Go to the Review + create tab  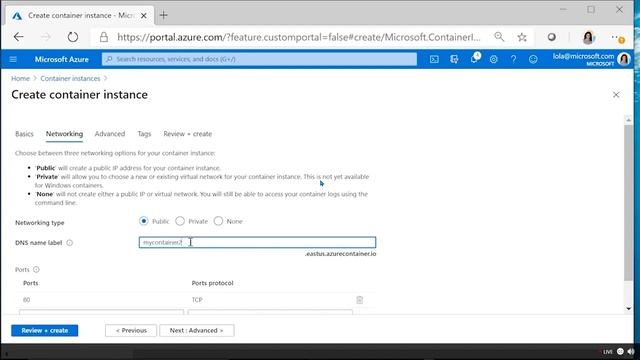(x=187, y=134)
